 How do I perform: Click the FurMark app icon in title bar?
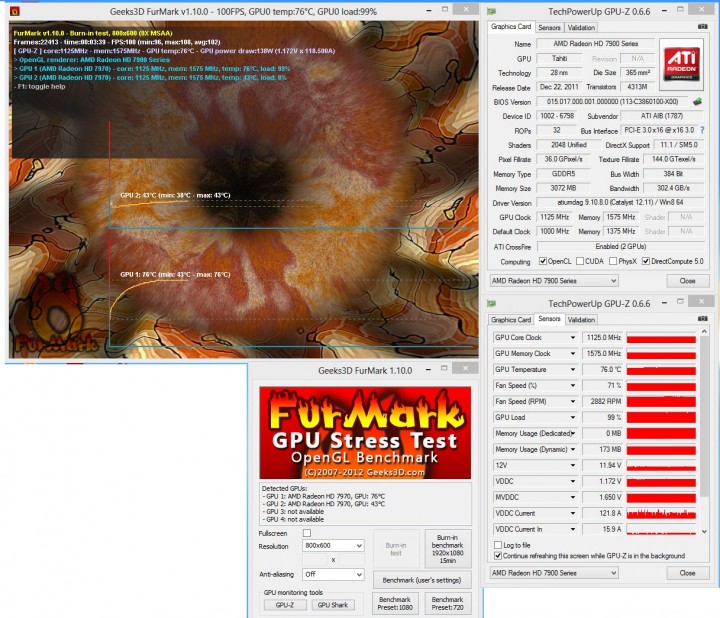tap(15, 11)
